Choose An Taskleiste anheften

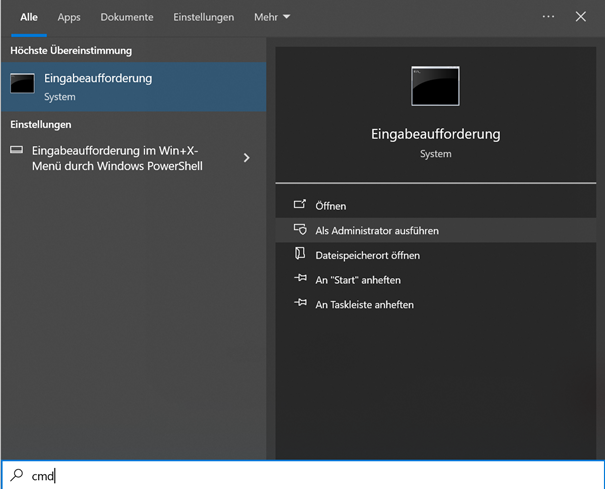point(436,305)
